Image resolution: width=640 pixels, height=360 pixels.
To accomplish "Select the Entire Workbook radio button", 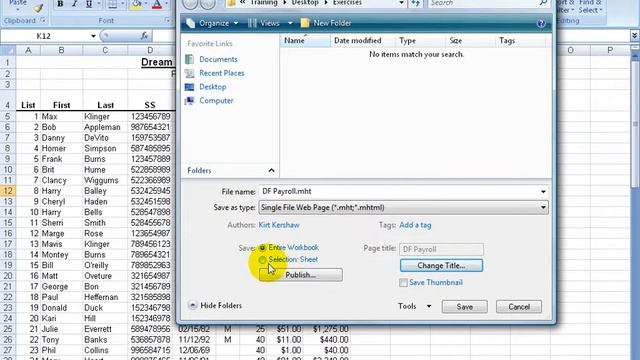I will pyautogui.click(x=262, y=248).
